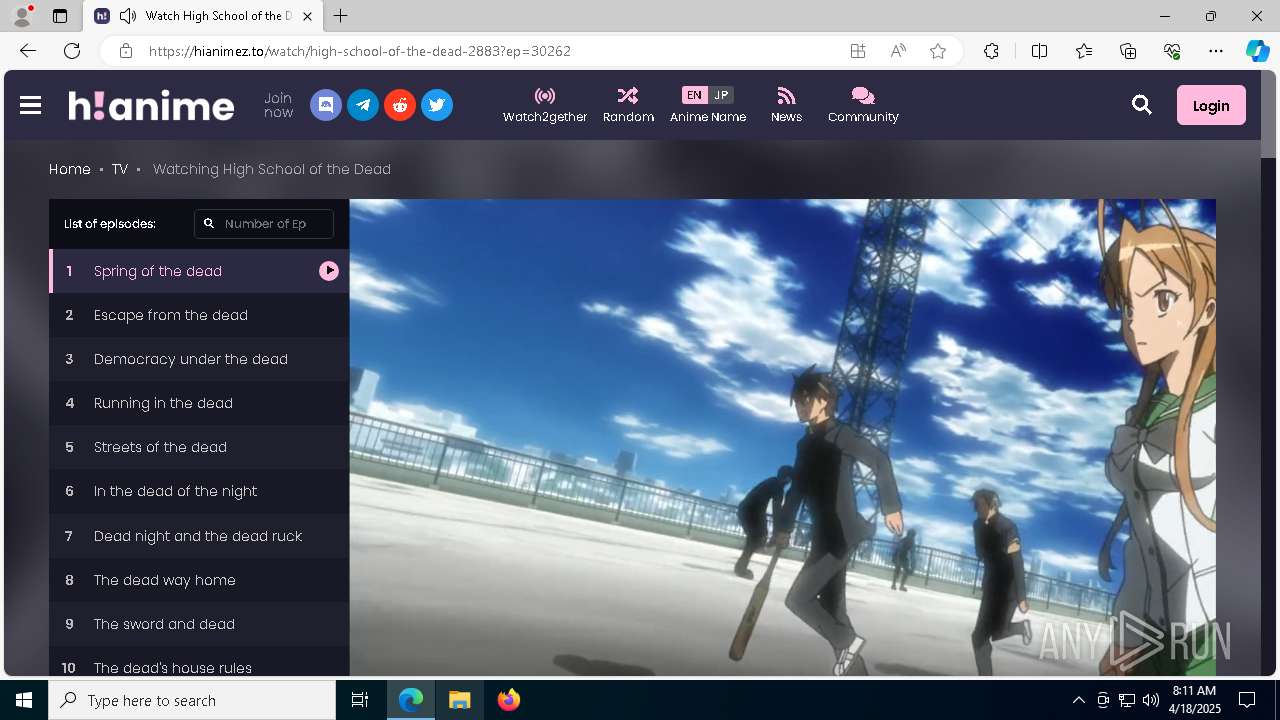The height and width of the screenshot is (720, 1280).
Task: Go to TV breadcrumb
Action: pyautogui.click(x=120, y=169)
